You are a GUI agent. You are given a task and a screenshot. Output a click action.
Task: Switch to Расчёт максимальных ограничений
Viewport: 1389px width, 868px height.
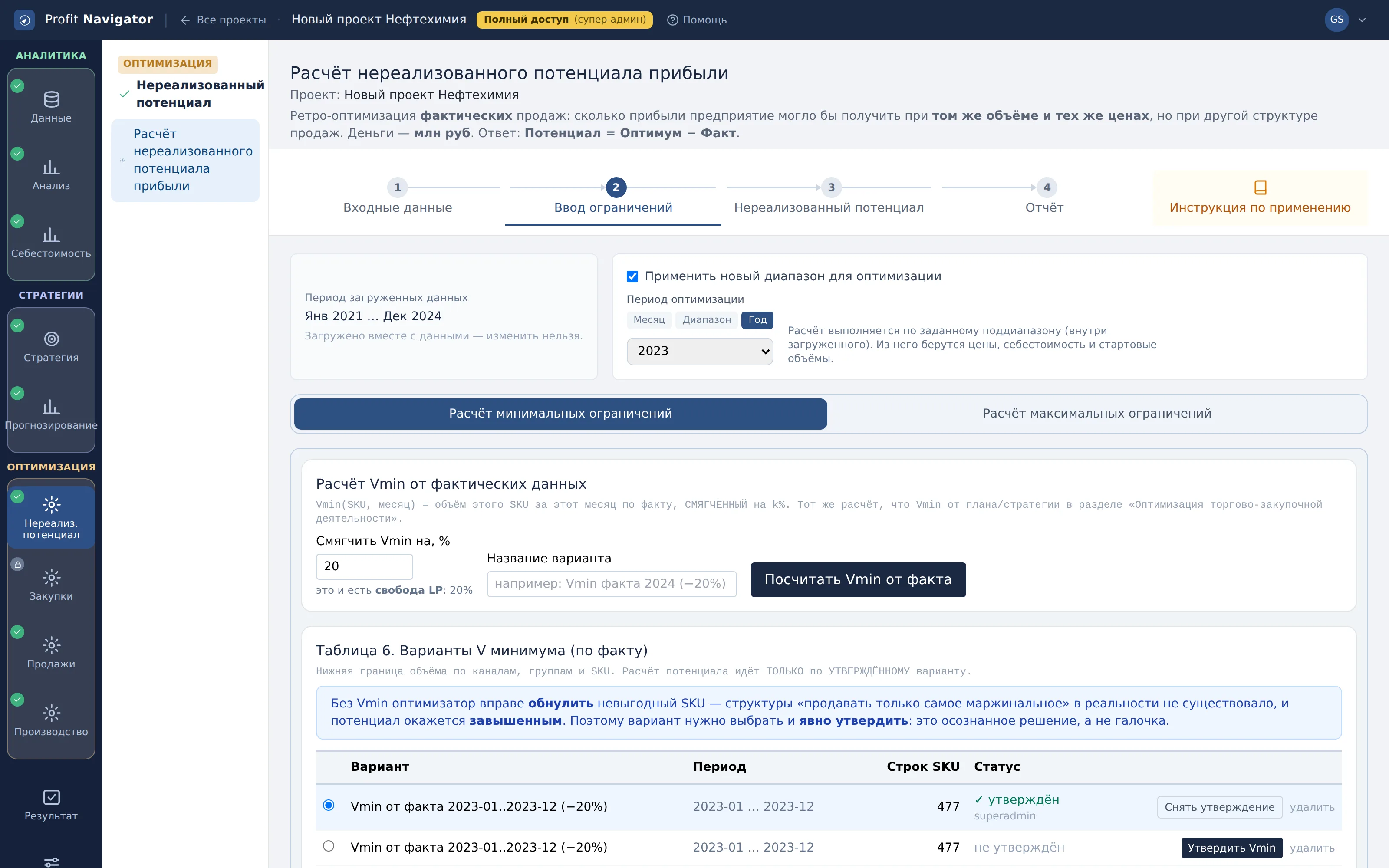pos(1097,413)
